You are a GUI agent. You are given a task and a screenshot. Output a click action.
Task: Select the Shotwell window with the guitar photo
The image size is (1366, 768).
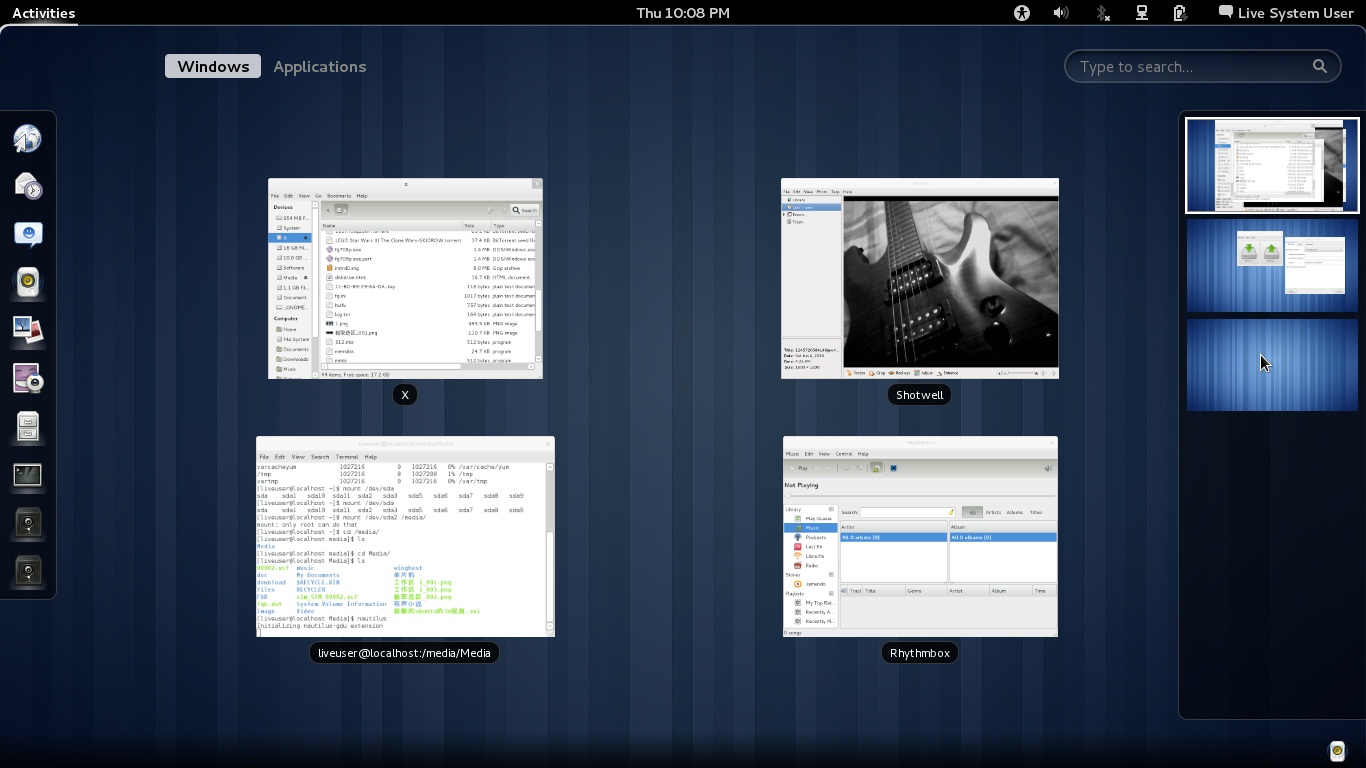click(x=919, y=279)
